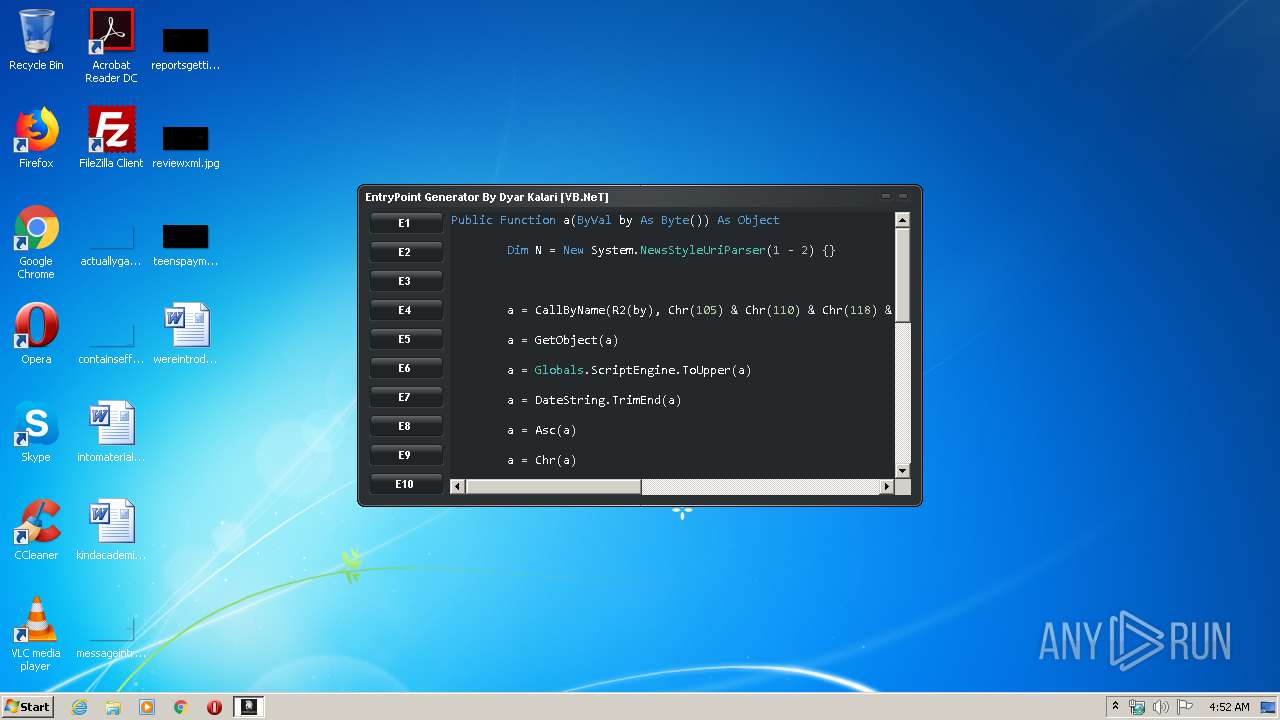This screenshot has width=1280, height=720.
Task: Select the Opera desktop icon
Action: (36, 334)
